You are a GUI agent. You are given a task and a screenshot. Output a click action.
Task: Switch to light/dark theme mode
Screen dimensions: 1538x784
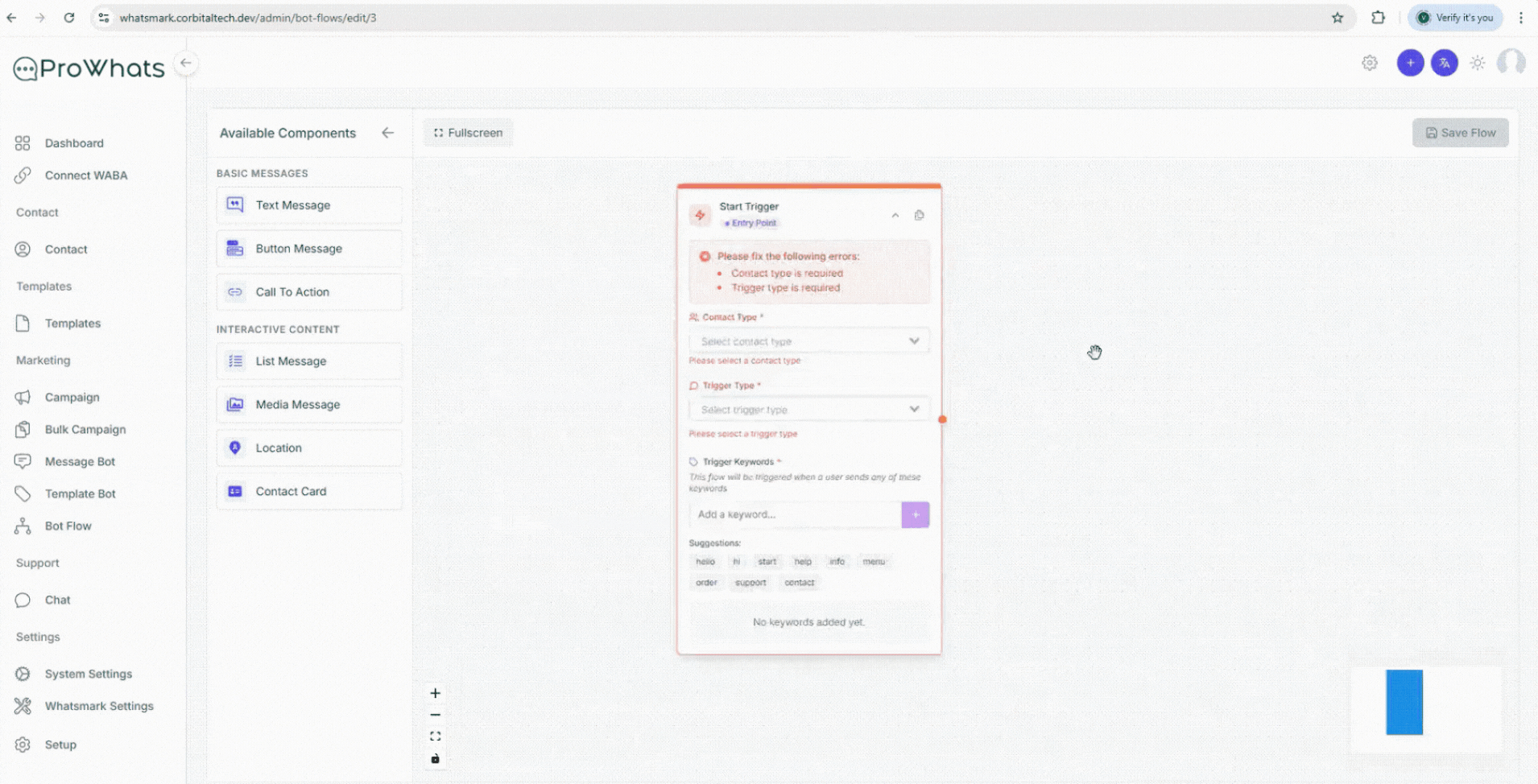1478,62
